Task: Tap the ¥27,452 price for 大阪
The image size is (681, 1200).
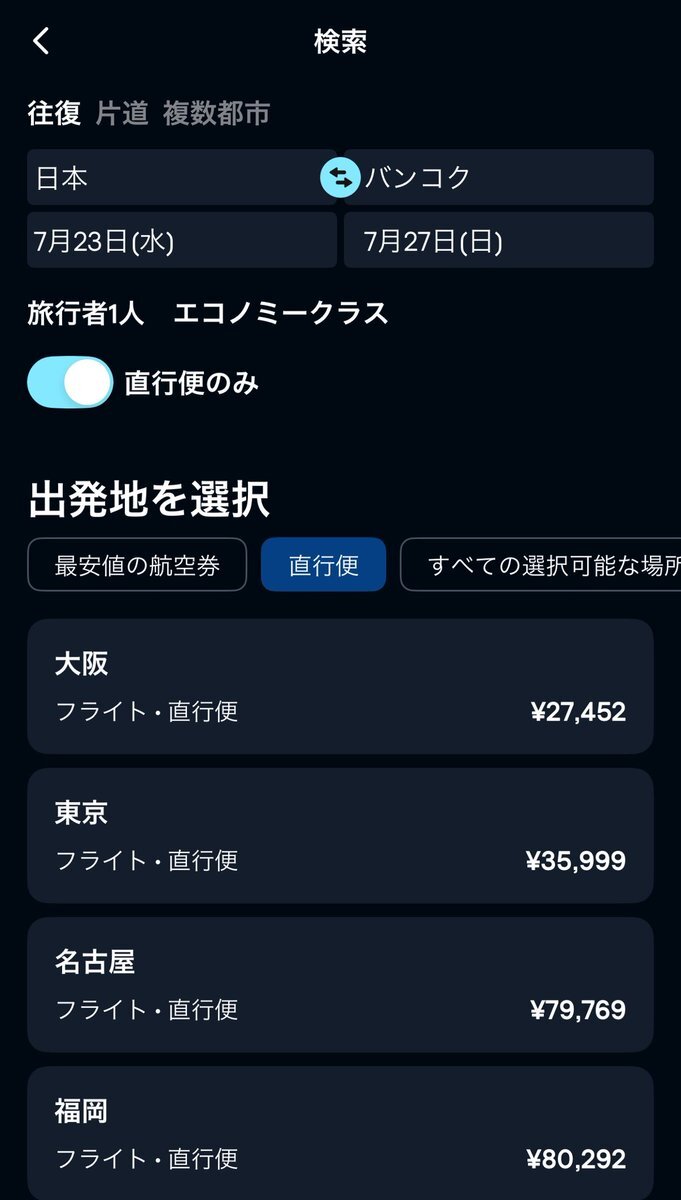Action: (x=578, y=712)
